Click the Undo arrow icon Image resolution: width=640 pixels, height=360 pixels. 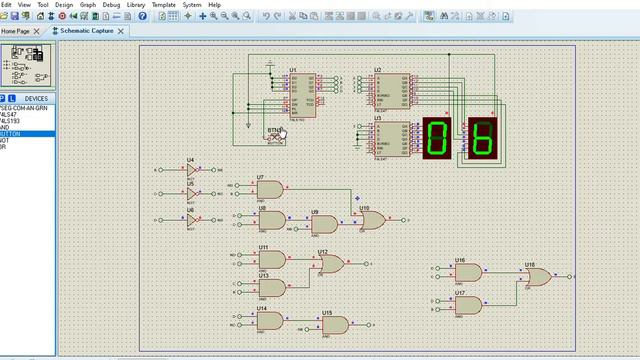point(266,16)
